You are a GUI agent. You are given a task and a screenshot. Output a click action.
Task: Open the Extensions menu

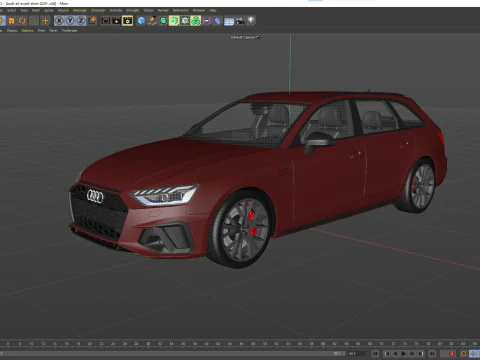(x=180, y=11)
